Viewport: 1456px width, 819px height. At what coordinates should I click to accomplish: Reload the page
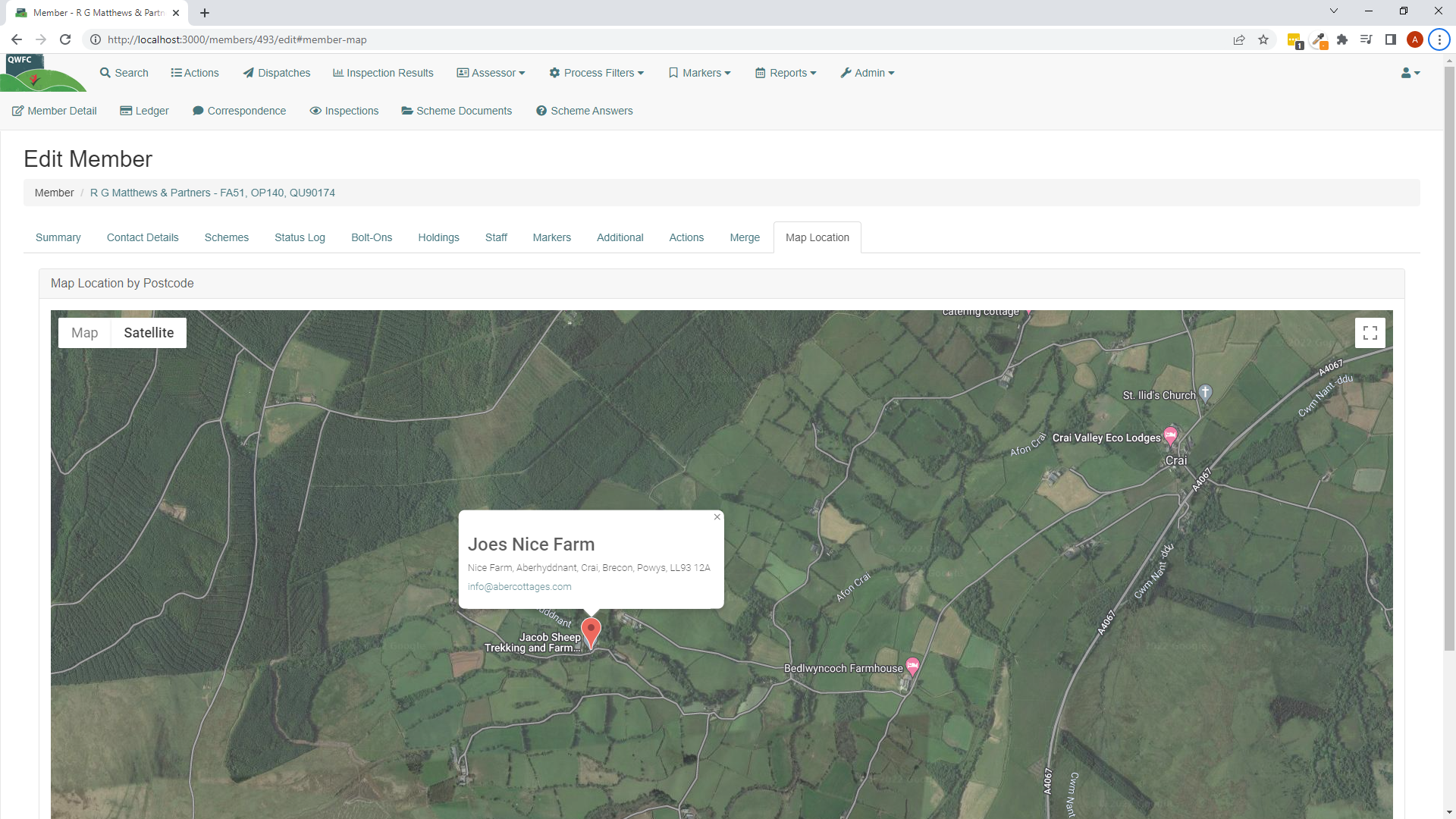[65, 39]
